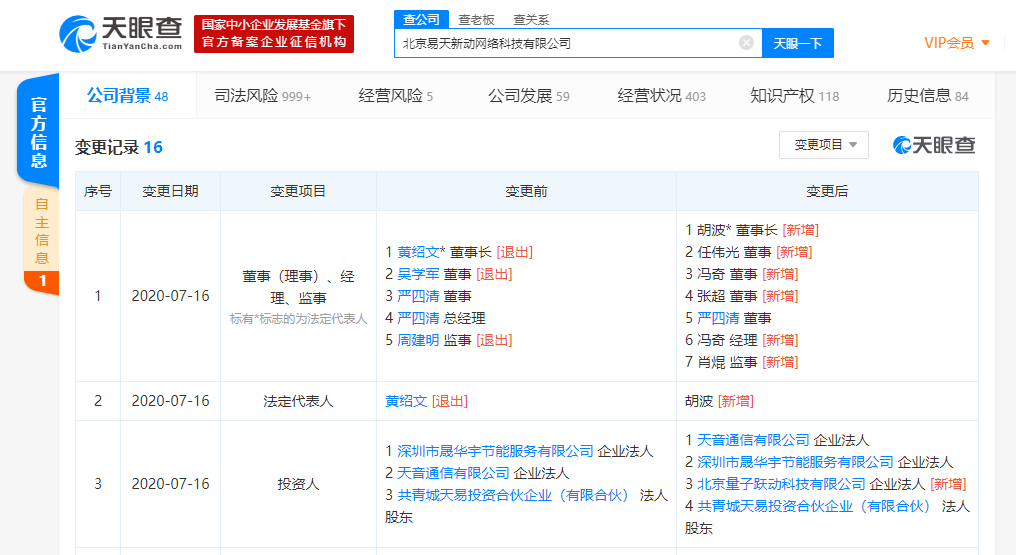Open 深圳市晟华宇节能服务有限公司 link in 变更后
This screenshot has height=555, width=1016.
click(x=795, y=462)
